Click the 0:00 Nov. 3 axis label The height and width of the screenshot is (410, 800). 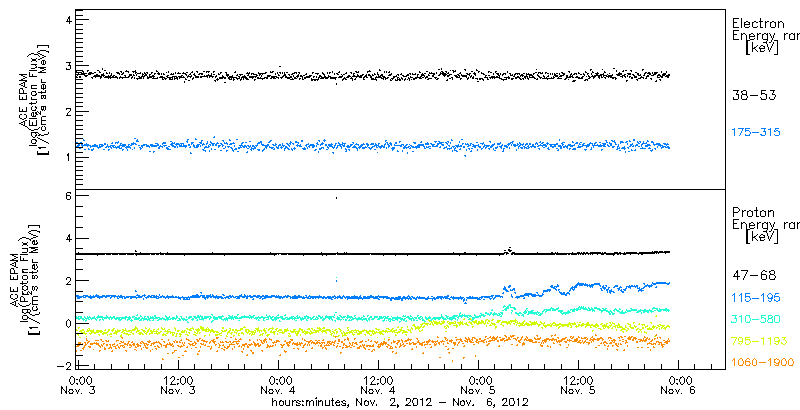pyautogui.click(x=79, y=385)
